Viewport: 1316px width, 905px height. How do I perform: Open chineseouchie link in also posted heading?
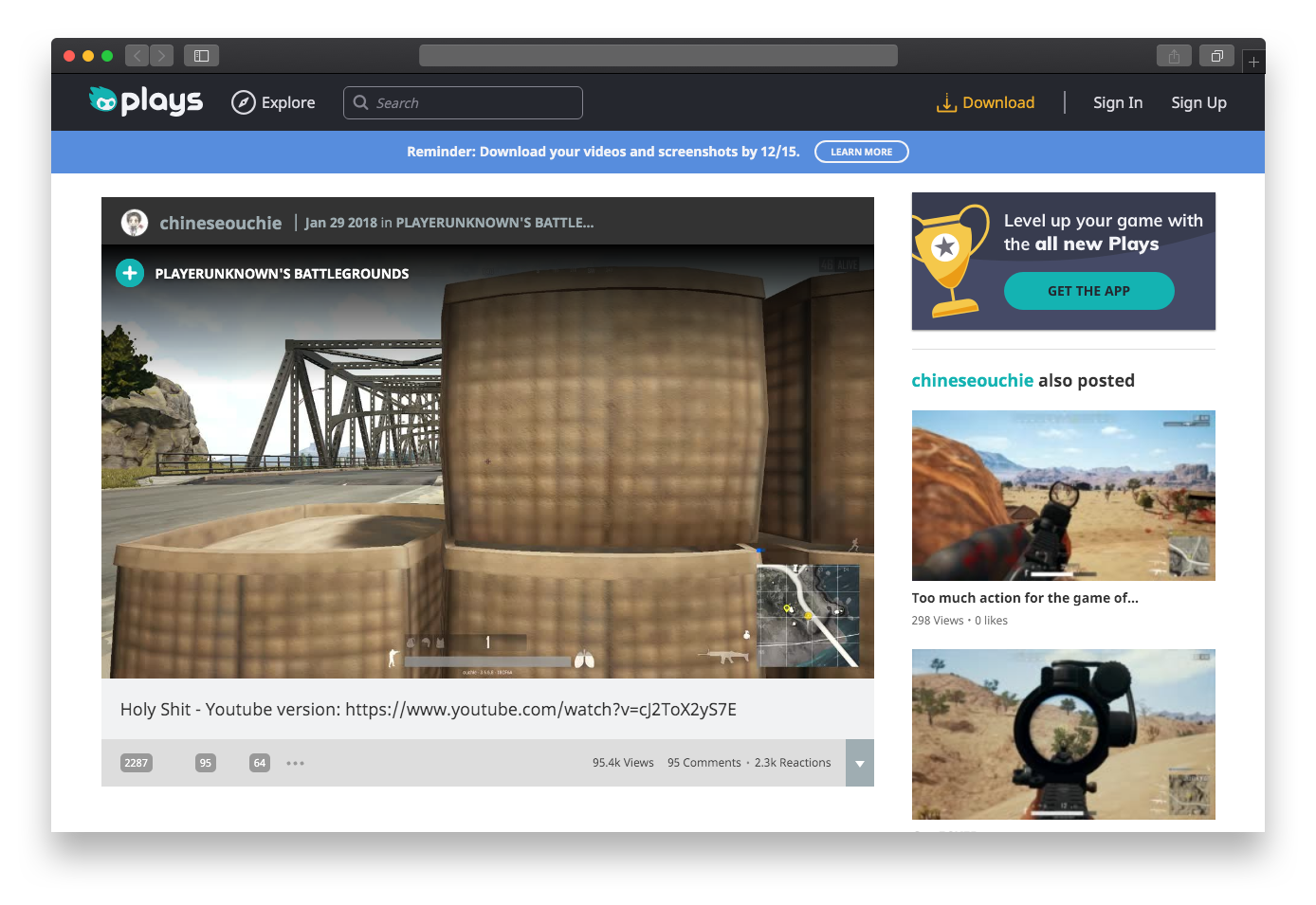coord(972,380)
